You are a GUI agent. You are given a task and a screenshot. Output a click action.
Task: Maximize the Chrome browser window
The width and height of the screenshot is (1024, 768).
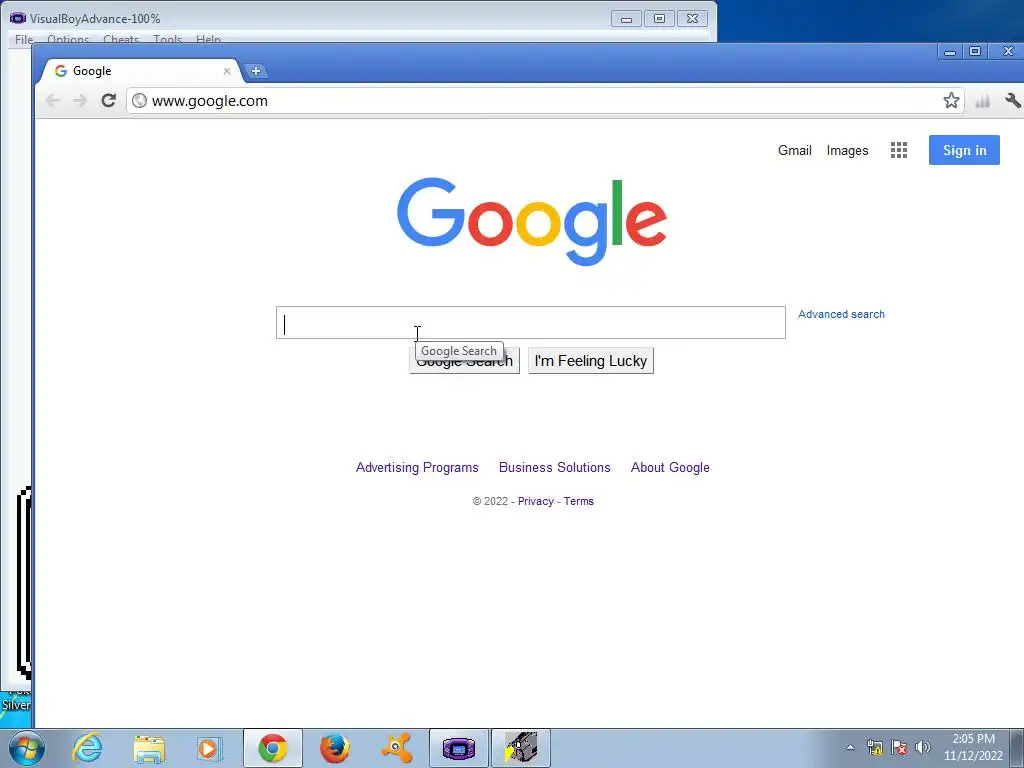tap(975, 52)
